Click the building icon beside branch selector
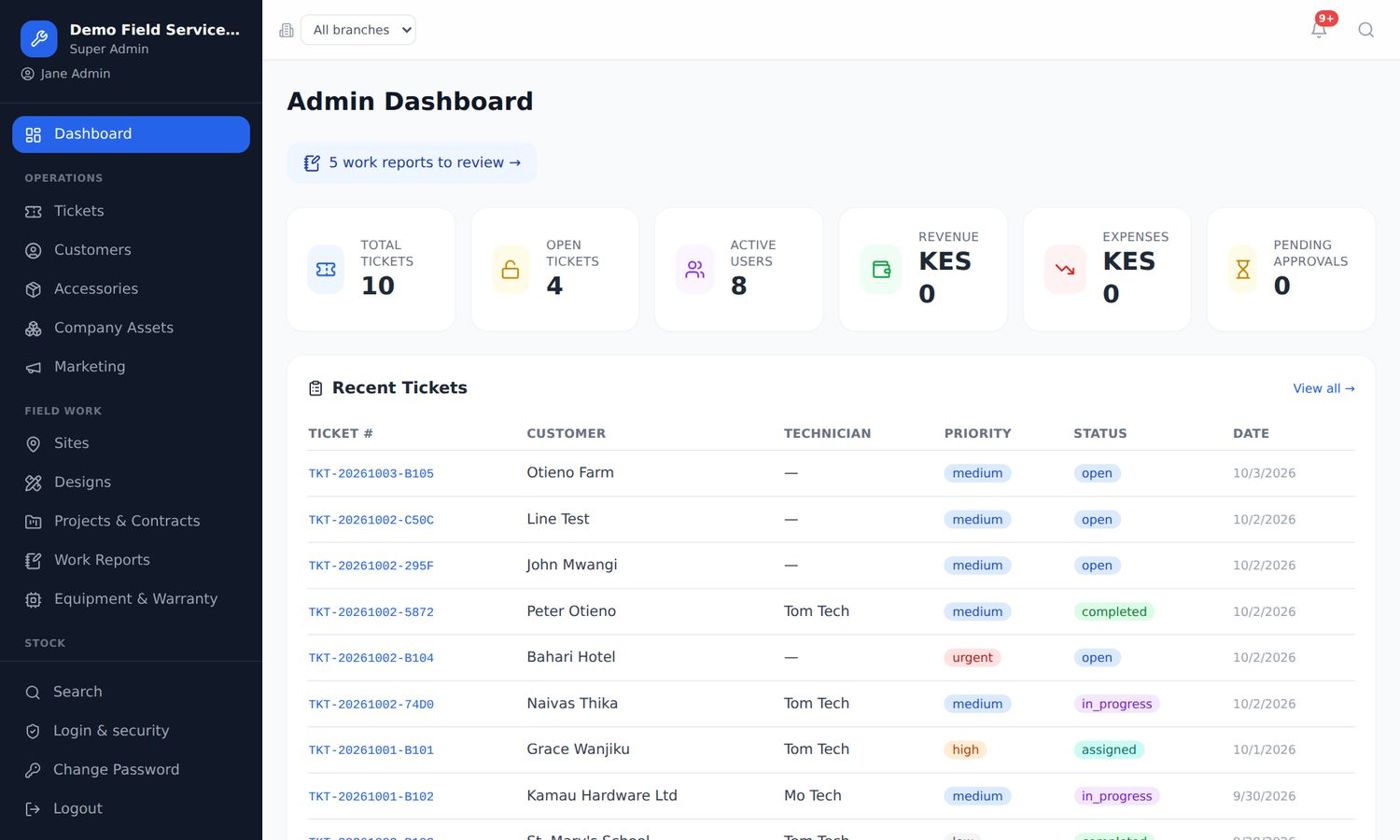The width and height of the screenshot is (1400, 840). tap(286, 30)
